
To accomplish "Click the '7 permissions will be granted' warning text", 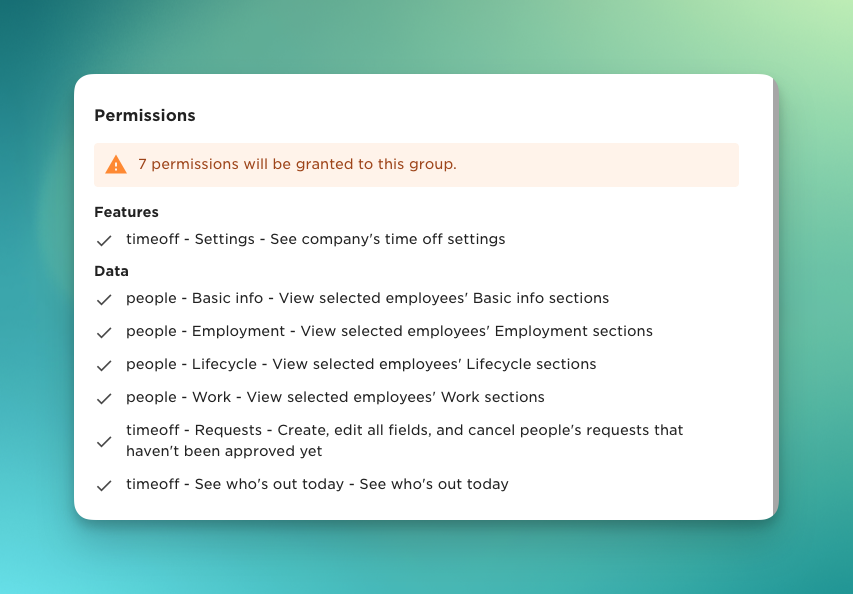I will coord(297,164).
